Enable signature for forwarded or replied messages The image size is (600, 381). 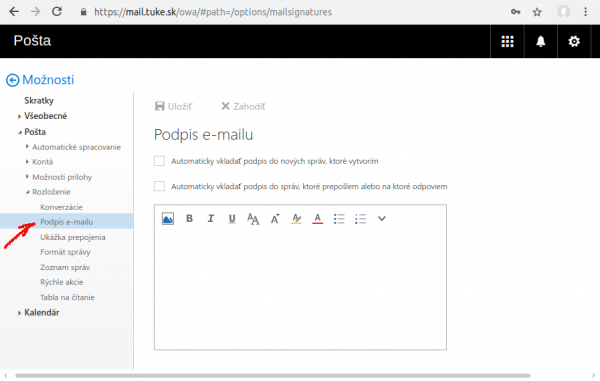pos(159,186)
